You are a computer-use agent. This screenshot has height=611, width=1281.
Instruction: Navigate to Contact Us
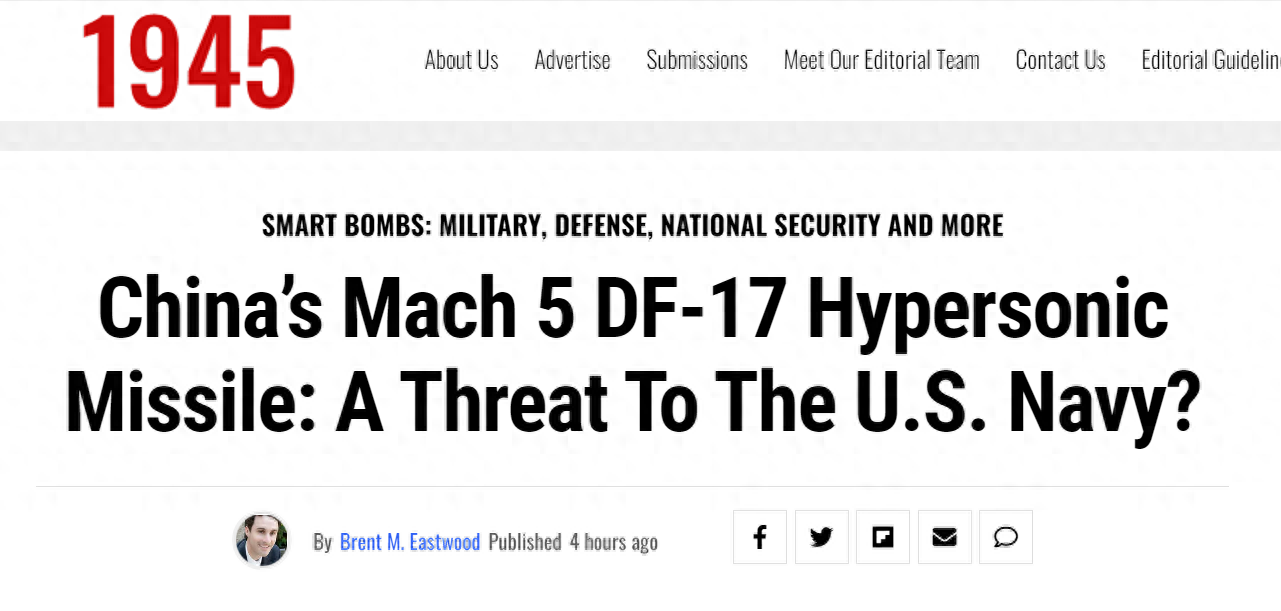1061,60
